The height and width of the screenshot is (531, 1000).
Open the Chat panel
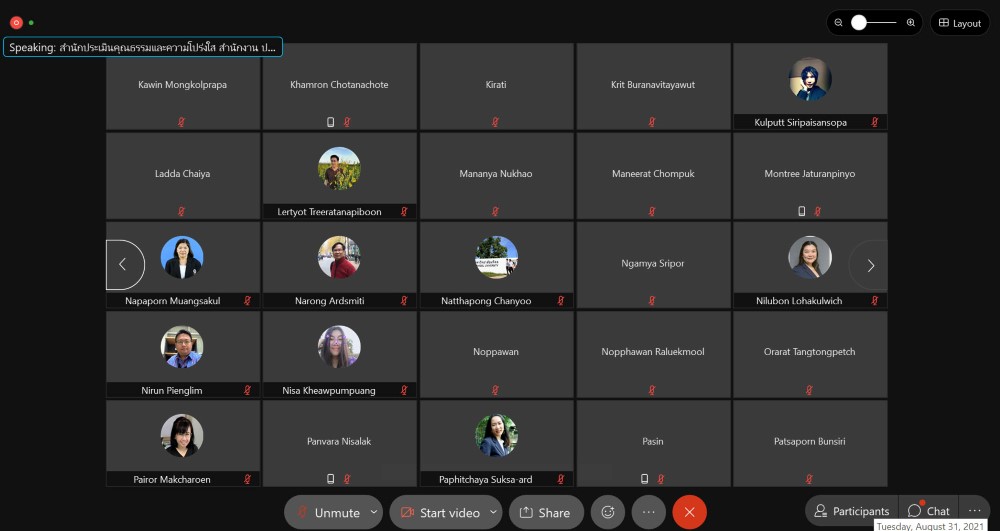pos(928,511)
